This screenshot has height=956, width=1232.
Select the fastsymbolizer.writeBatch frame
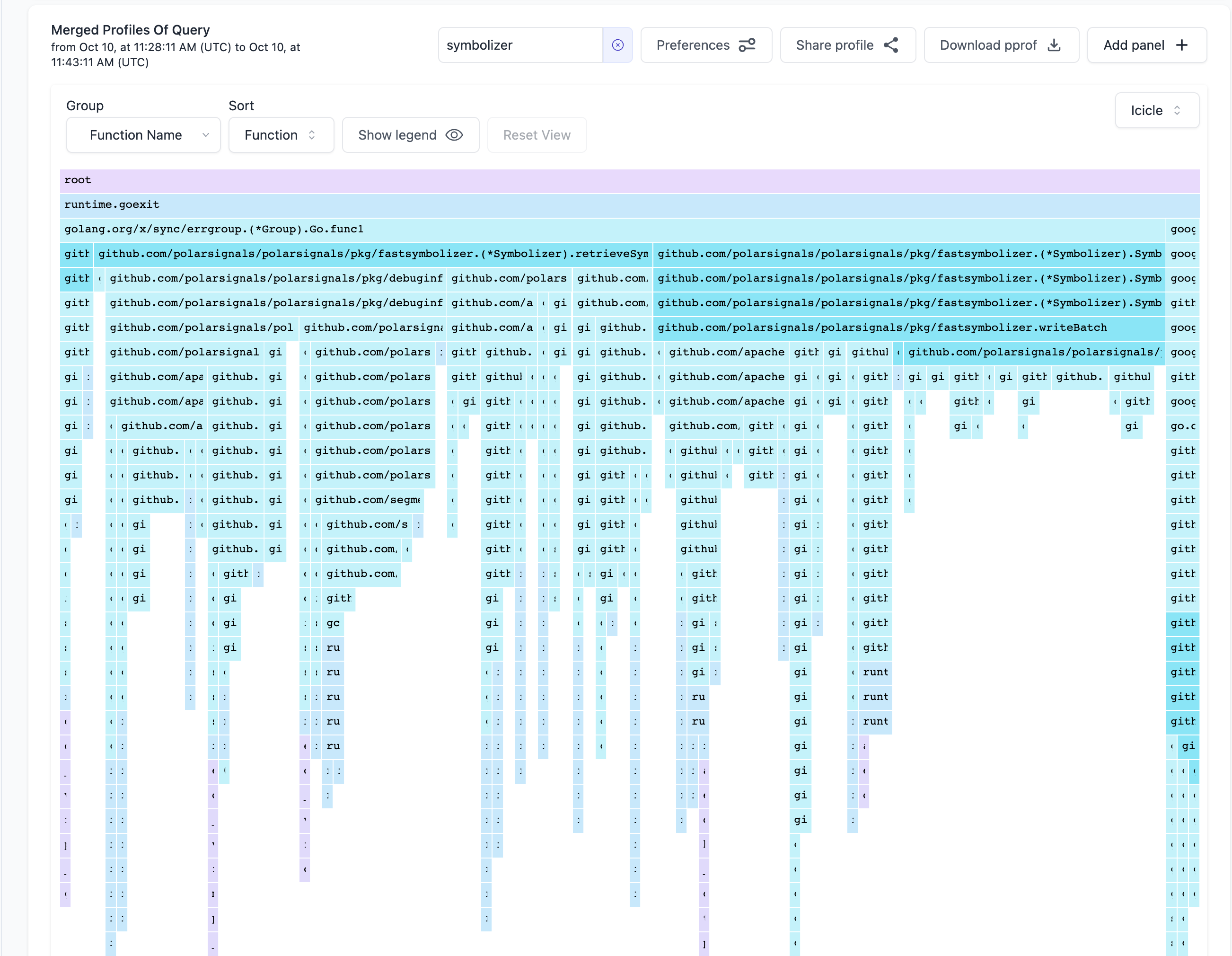coord(908,328)
